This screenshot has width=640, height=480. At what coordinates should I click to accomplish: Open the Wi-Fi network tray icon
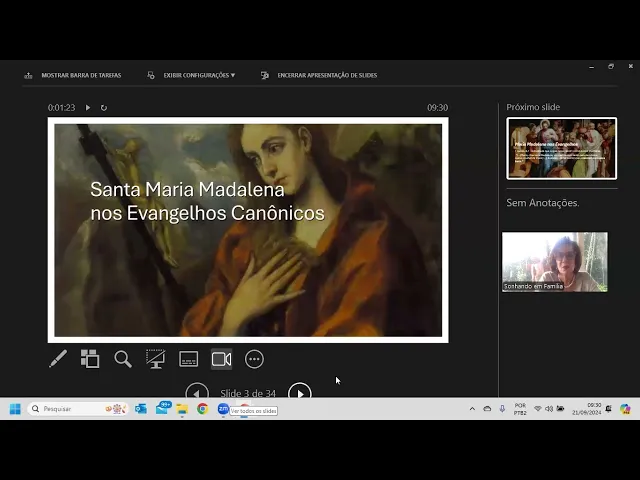[538, 409]
